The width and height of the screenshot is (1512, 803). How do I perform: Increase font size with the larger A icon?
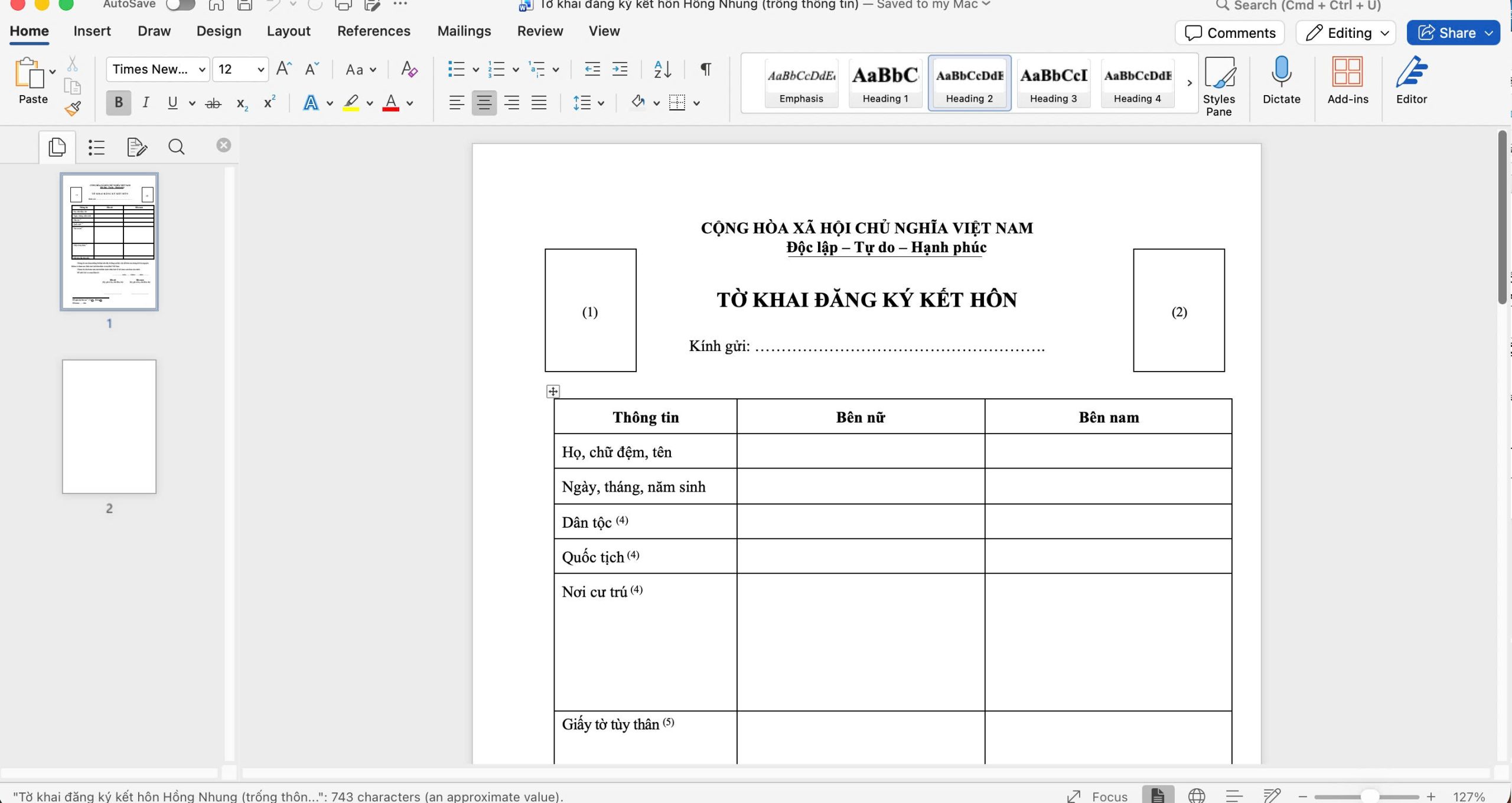(284, 69)
